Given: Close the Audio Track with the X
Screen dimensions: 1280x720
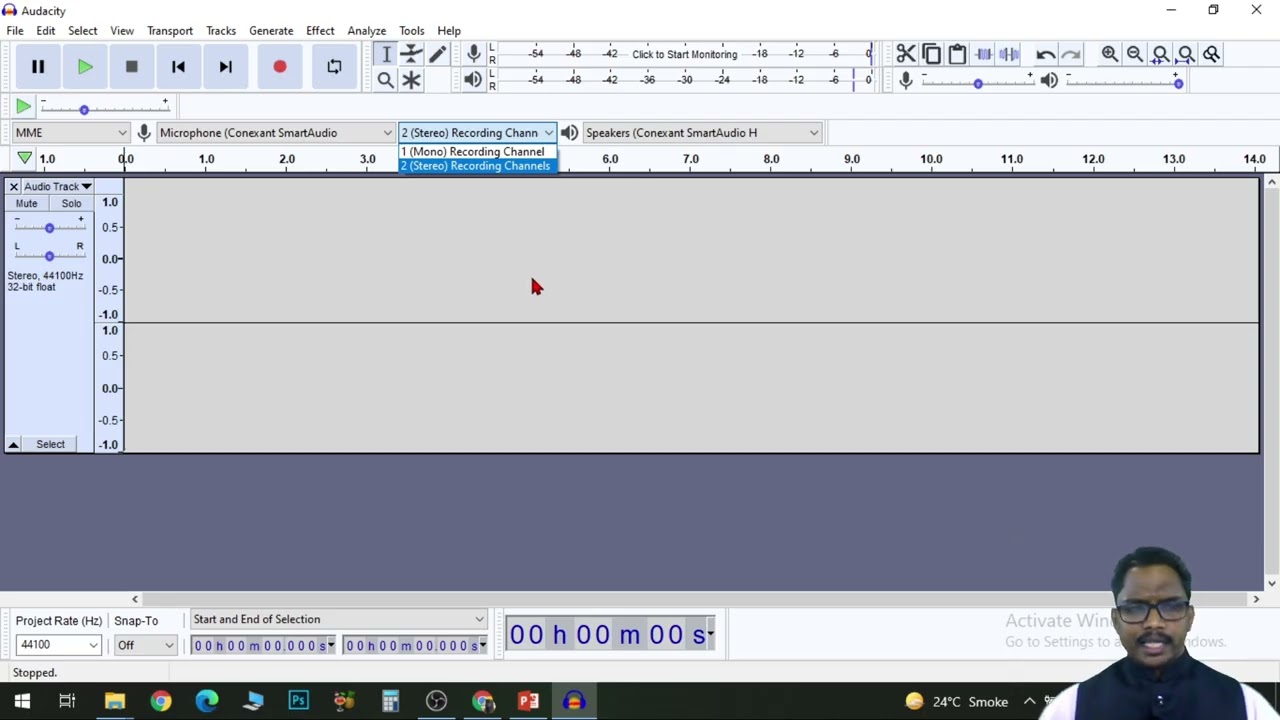Looking at the screenshot, I should (13, 187).
